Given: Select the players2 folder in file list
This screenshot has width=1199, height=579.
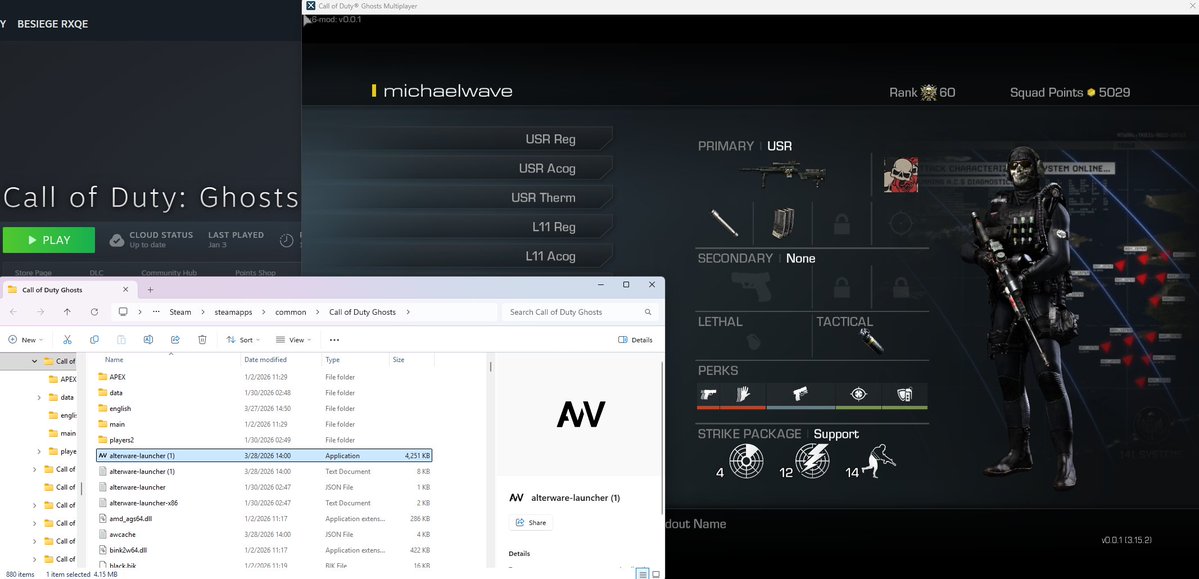Looking at the screenshot, I should [x=265, y=440].
